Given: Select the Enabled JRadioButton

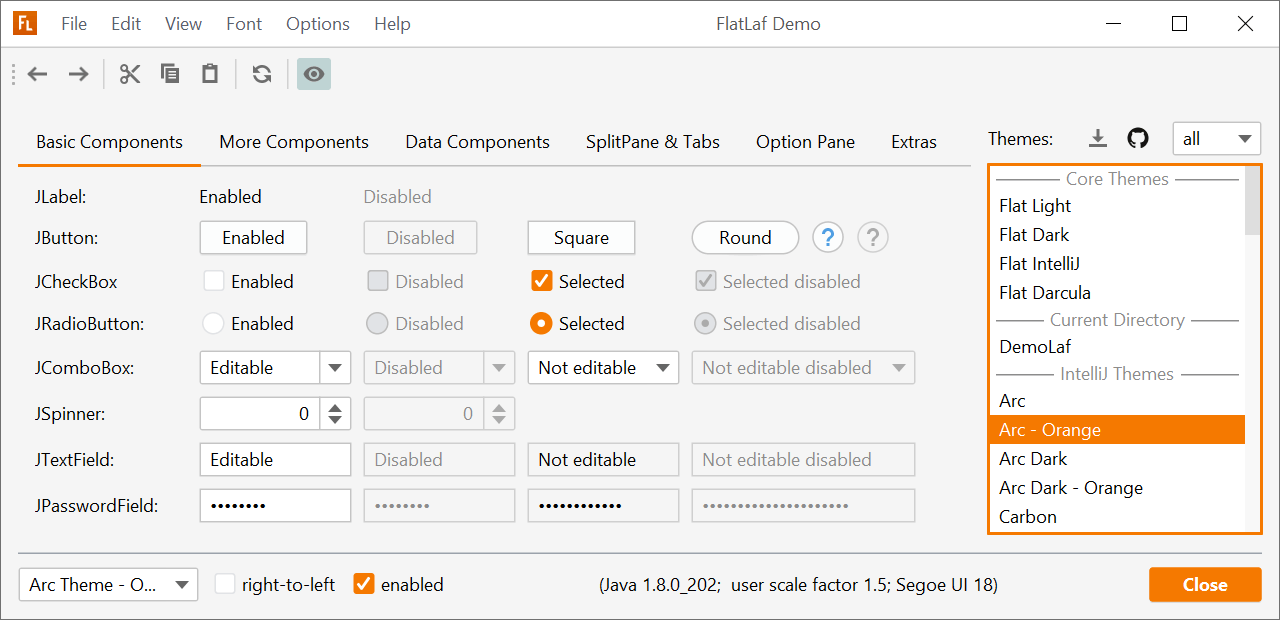Looking at the screenshot, I should click(x=213, y=323).
